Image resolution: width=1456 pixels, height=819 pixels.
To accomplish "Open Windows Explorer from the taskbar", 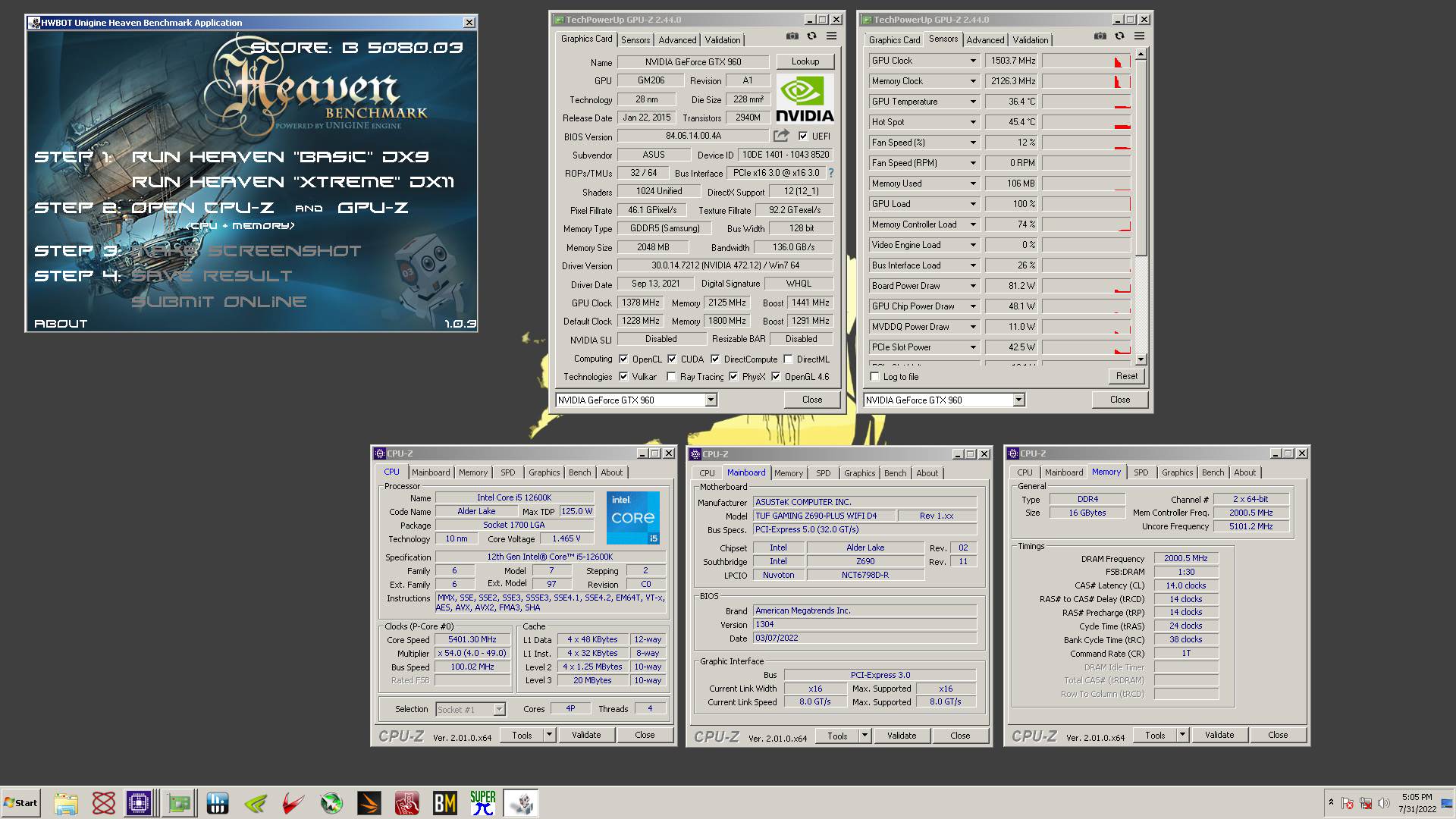I will pyautogui.click(x=66, y=803).
